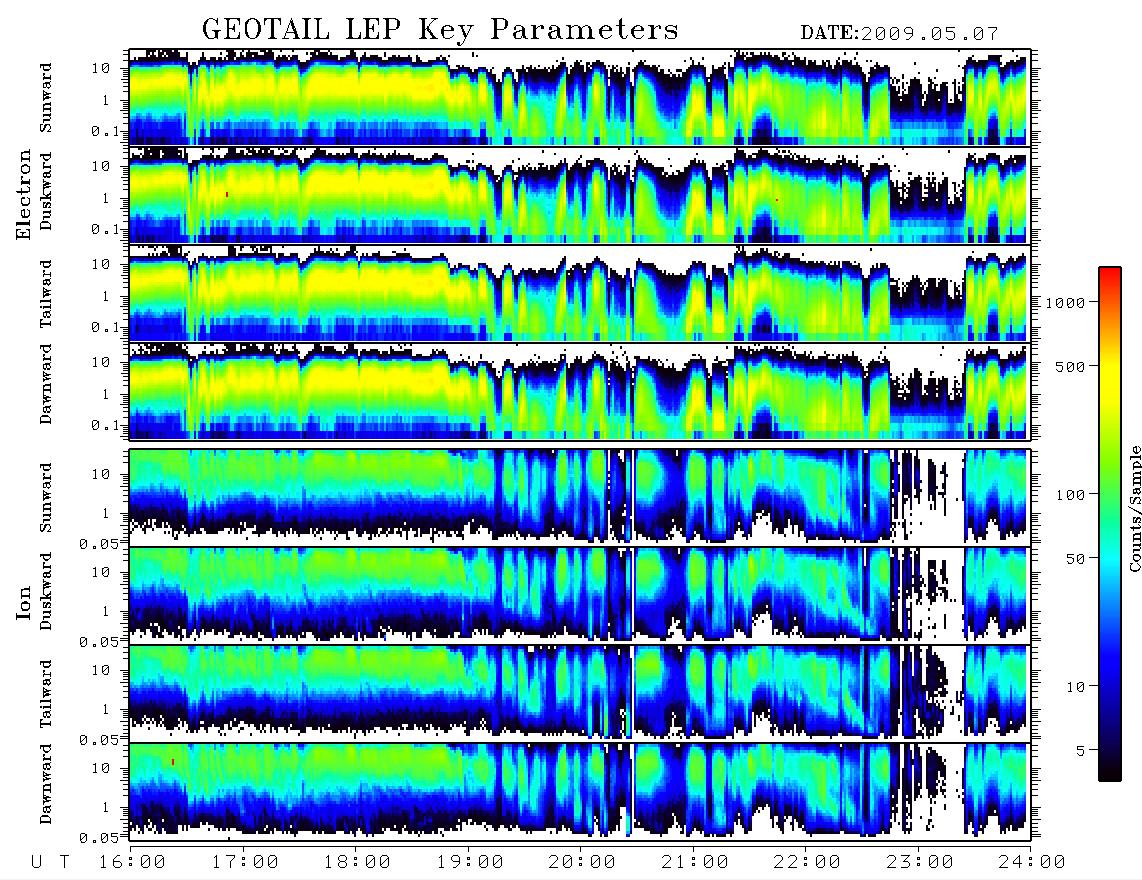Click the Counts/Sample color bar label

pos(1134,508)
